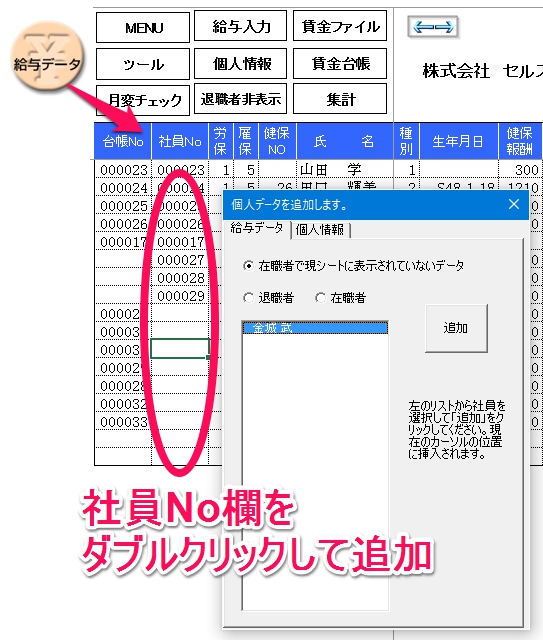The image size is (543, 640).
Task: Click the 個人情報 button in top panel
Action: [x=240, y=63]
